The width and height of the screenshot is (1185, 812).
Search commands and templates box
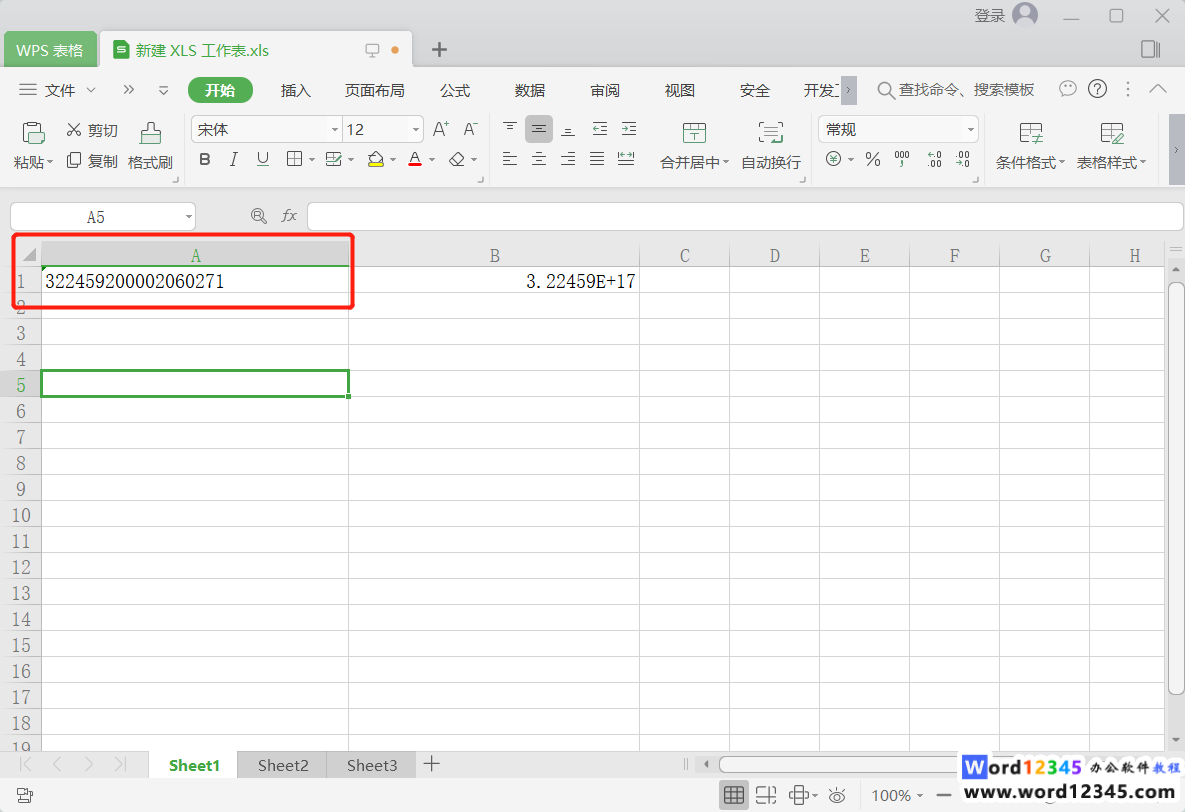tap(955, 90)
